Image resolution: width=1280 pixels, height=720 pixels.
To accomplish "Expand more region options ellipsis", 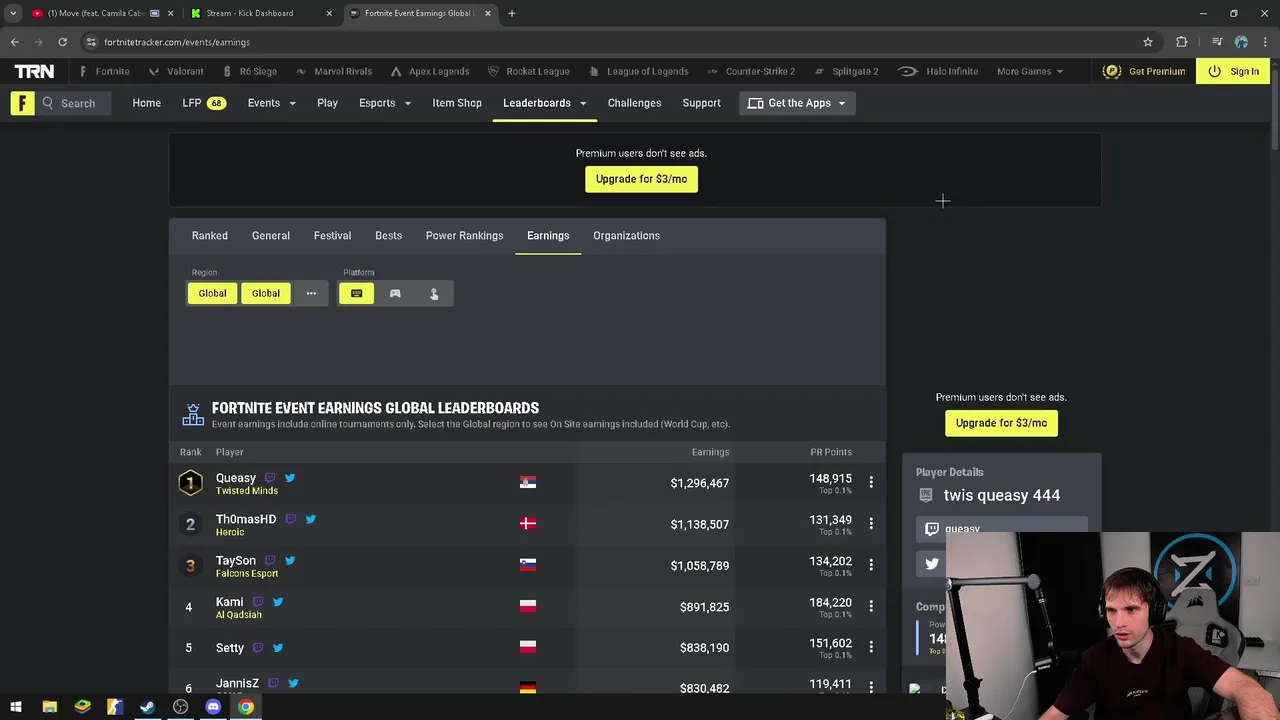I will (x=311, y=293).
